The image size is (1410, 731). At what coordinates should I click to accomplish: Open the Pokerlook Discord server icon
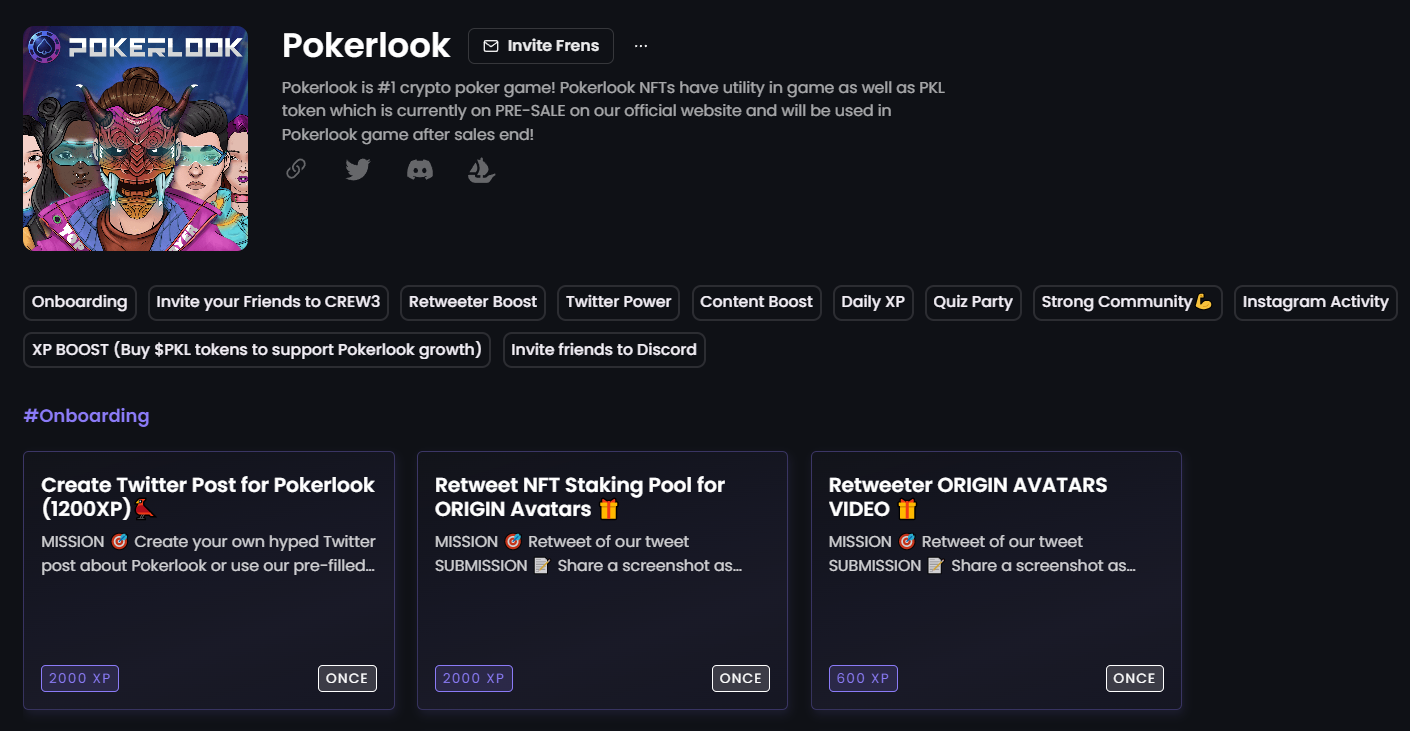420,170
